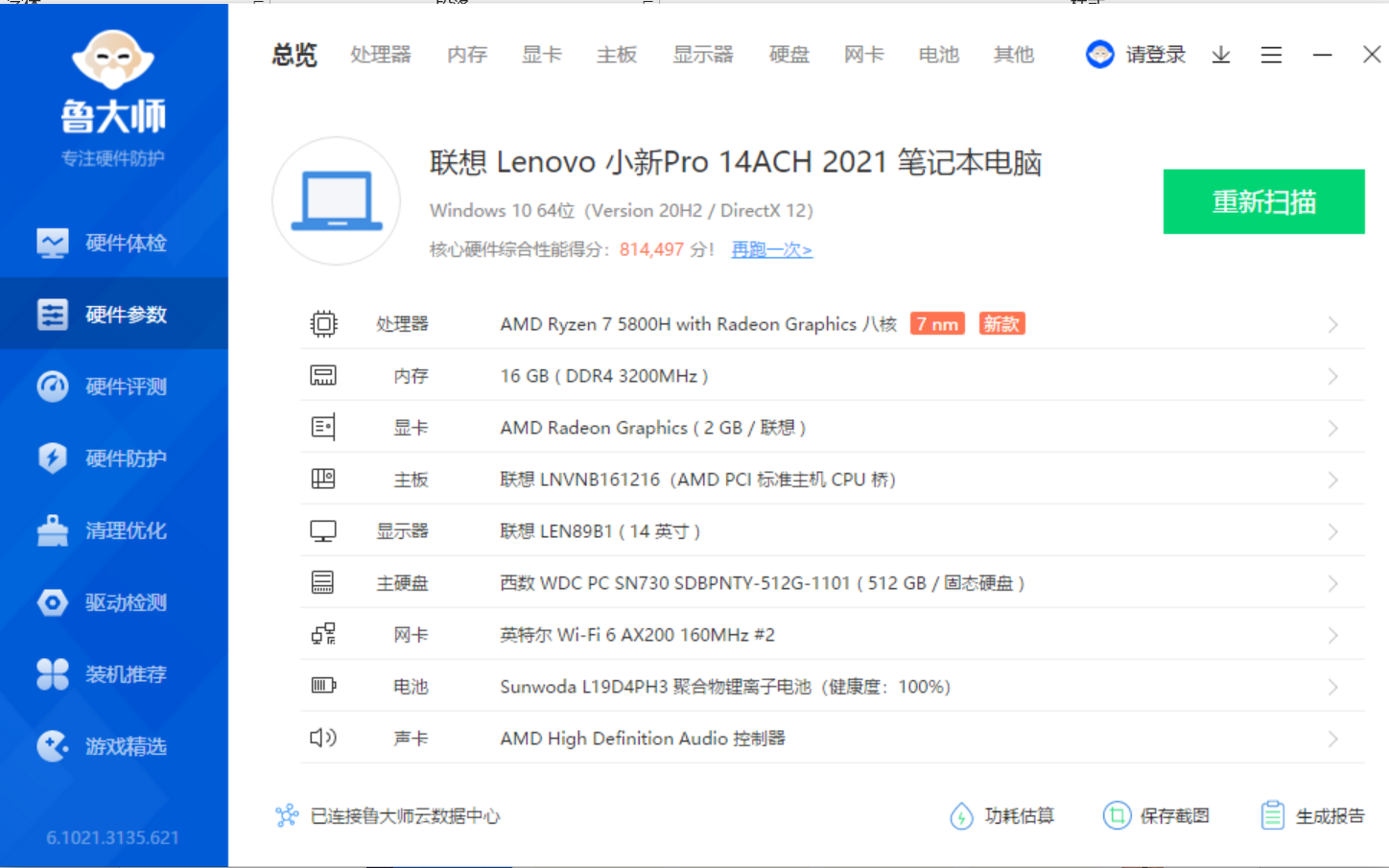Screen dimensions: 1389x868
Task: Switch to the 总览 tab
Action: click(294, 55)
